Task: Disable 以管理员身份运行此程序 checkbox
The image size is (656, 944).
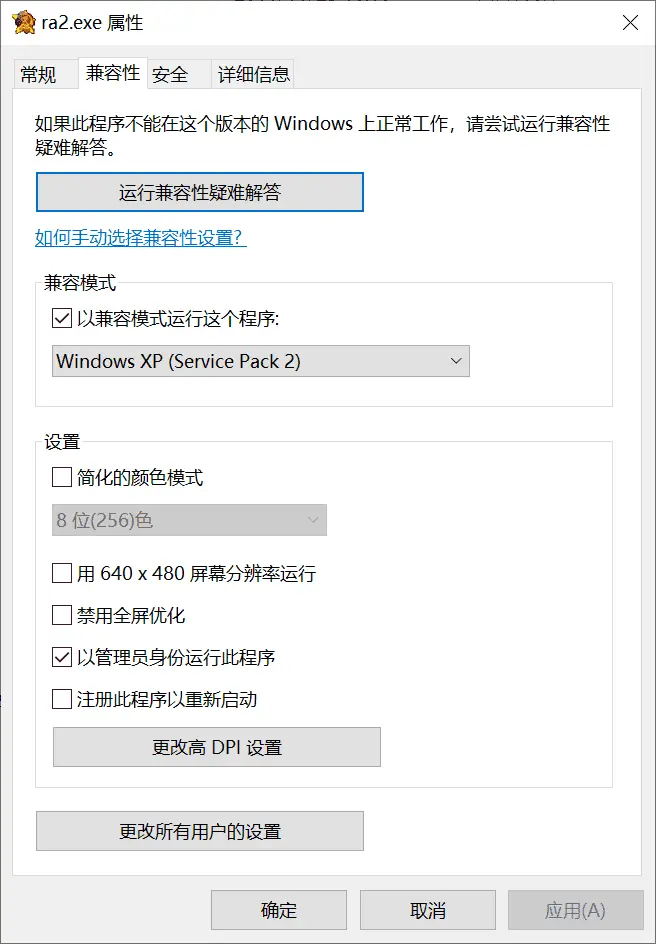Action: [x=61, y=657]
